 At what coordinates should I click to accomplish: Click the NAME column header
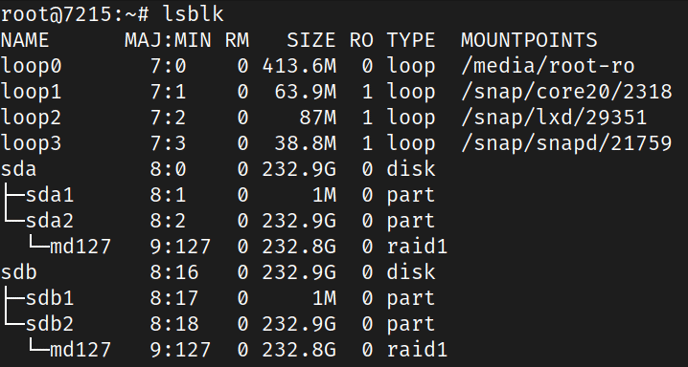tap(25, 40)
